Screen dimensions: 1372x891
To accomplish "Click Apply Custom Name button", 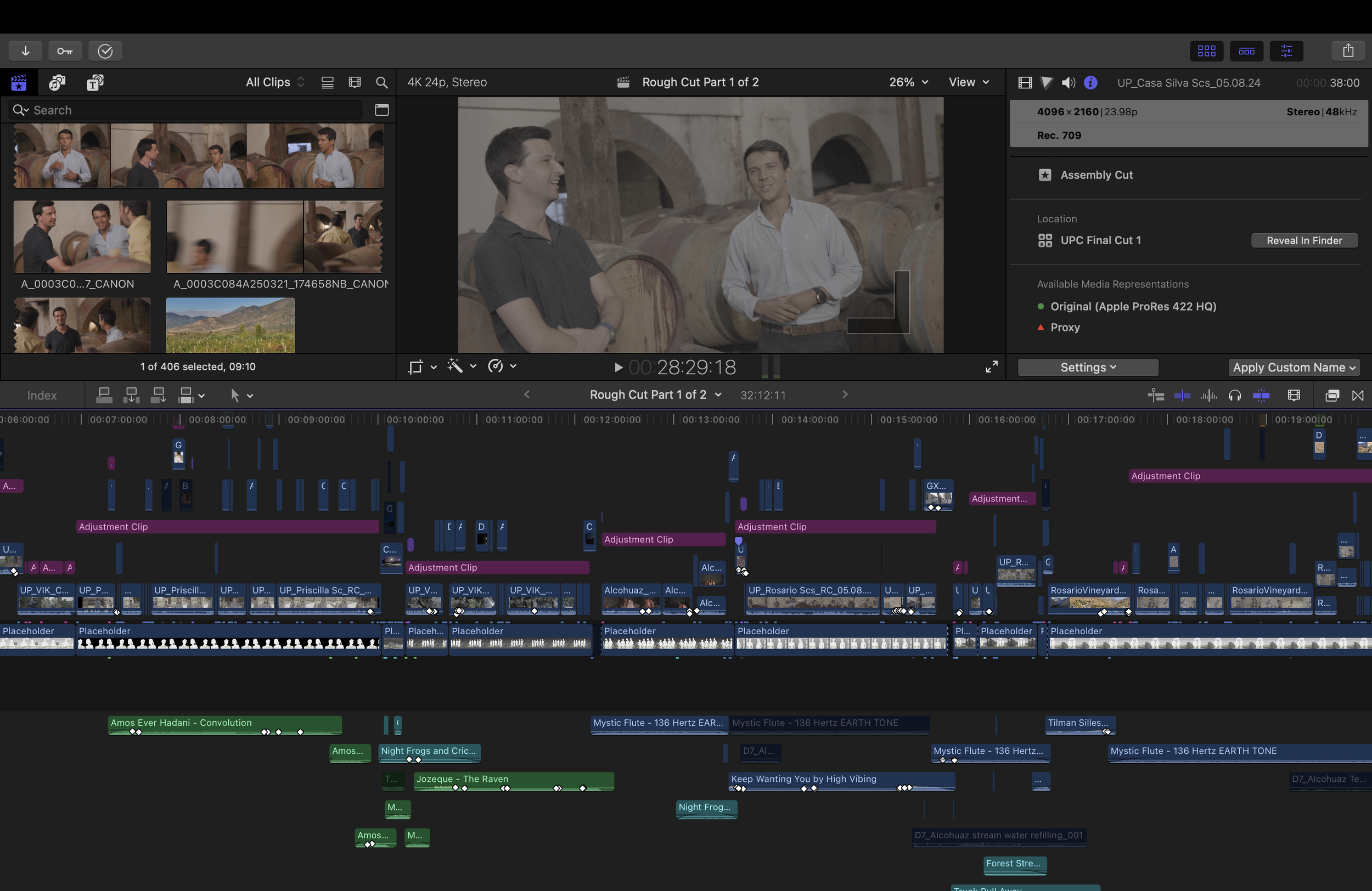I will click(1293, 367).
